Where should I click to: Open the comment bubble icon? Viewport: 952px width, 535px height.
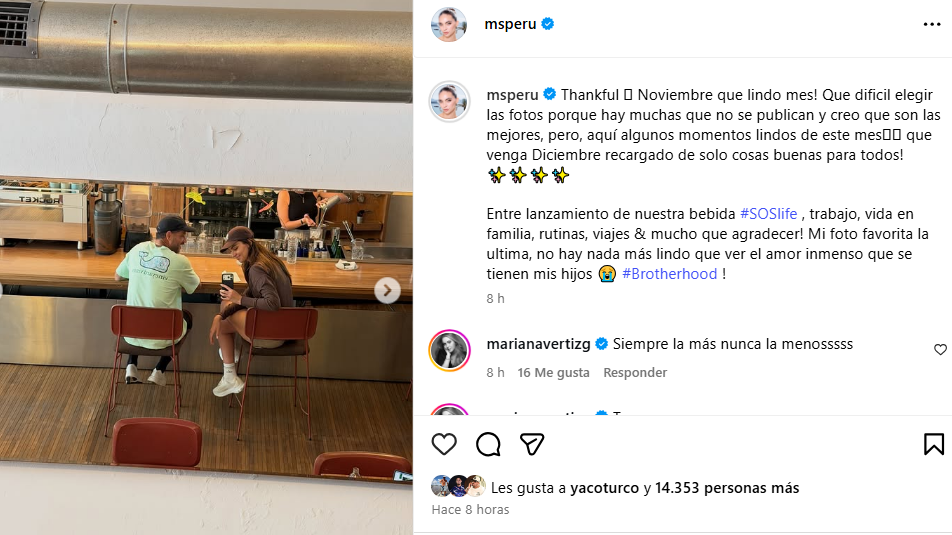[x=488, y=445]
